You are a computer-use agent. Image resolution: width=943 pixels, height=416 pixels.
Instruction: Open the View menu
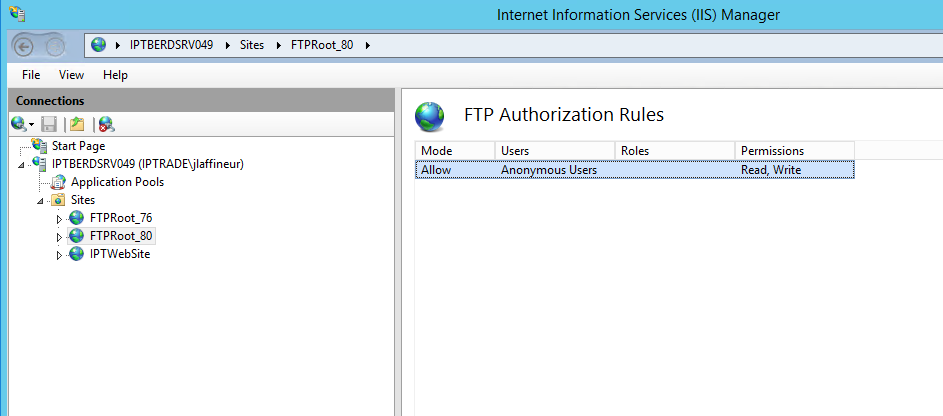[x=72, y=75]
